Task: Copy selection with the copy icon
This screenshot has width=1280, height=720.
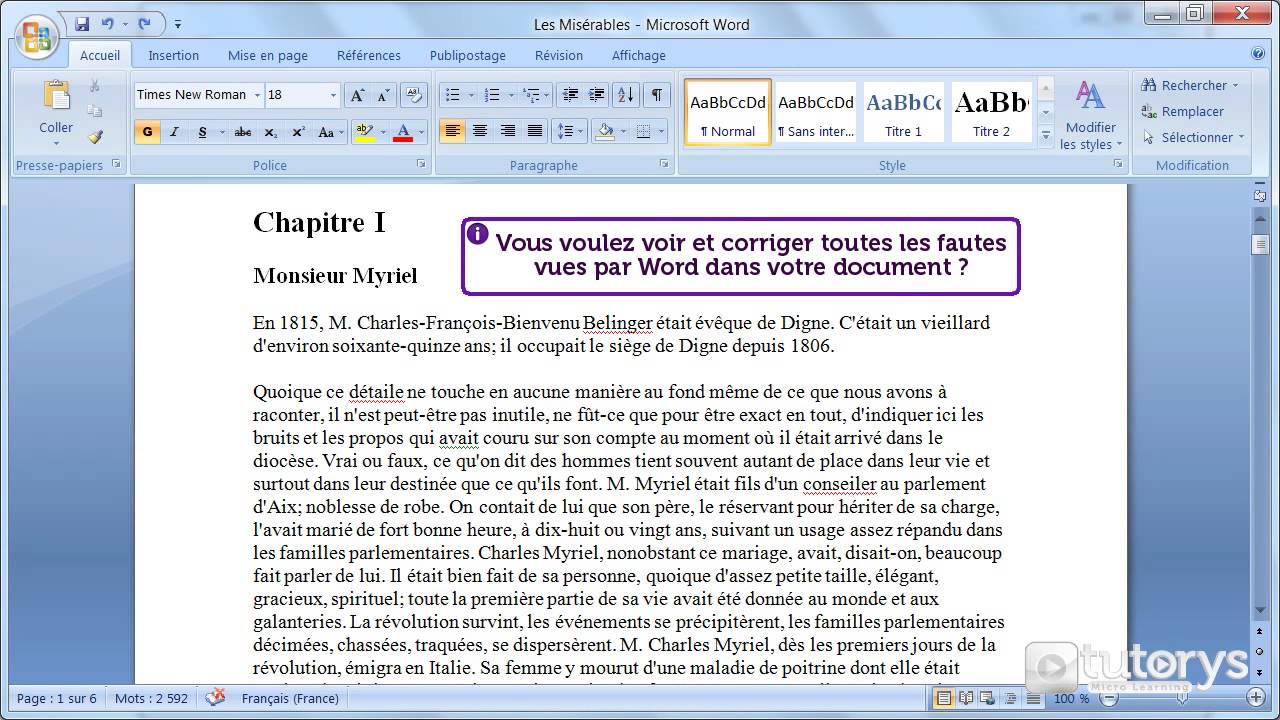Action: coord(95,111)
